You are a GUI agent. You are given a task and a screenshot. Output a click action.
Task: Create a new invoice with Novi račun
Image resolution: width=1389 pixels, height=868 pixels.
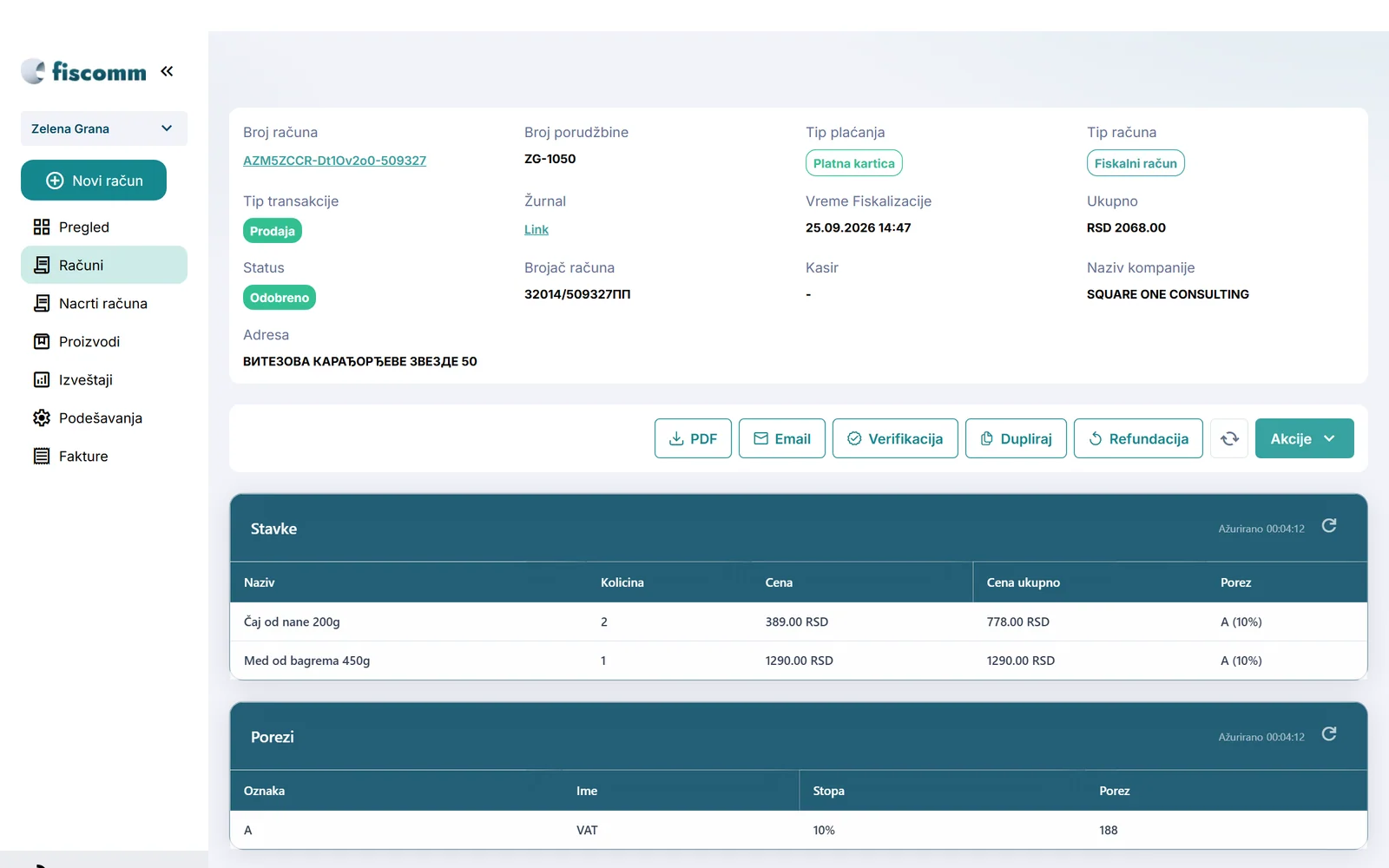coord(94,181)
